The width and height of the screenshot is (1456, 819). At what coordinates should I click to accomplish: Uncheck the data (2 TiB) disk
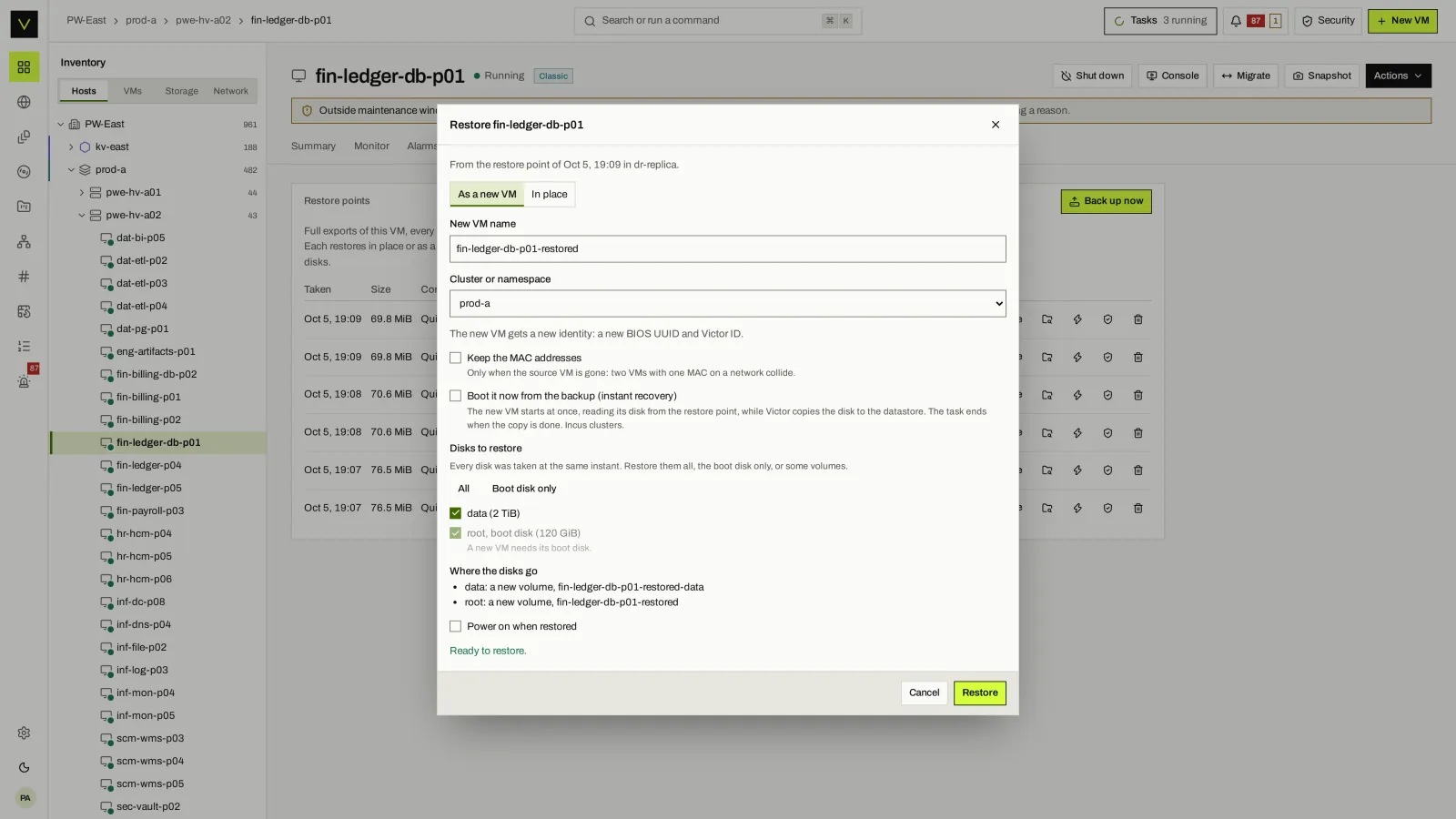(455, 513)
